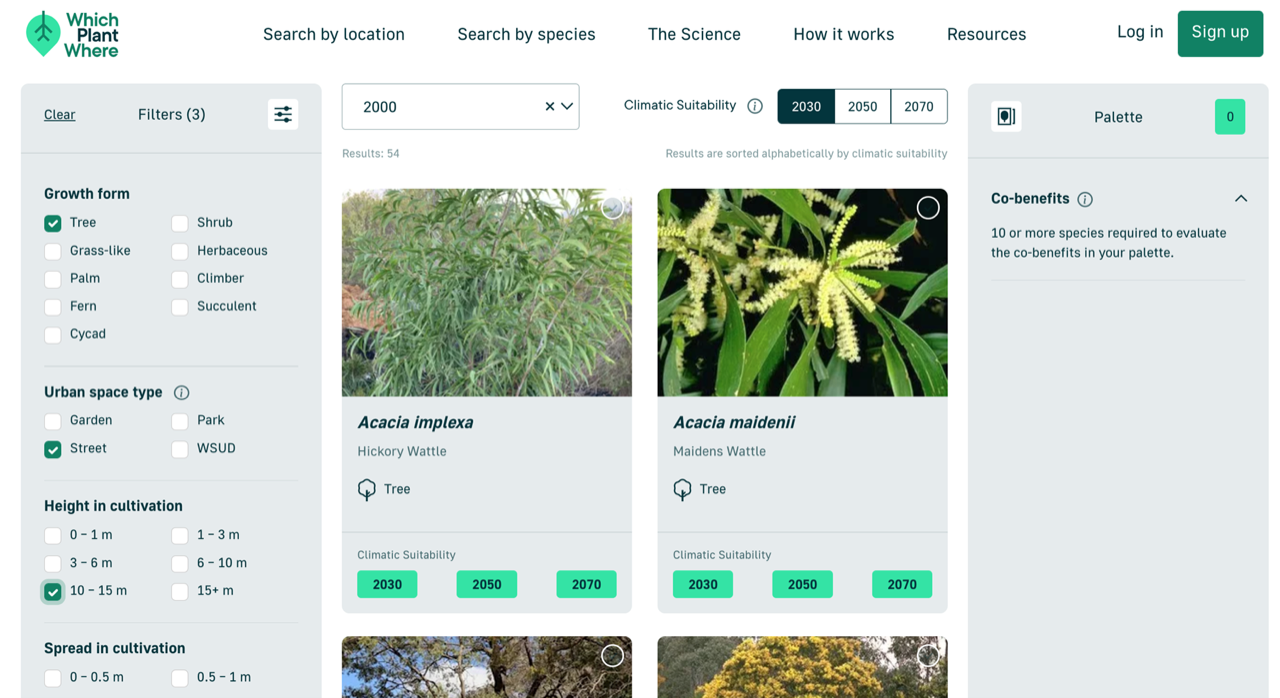Click the Sign up button

coord(1219,33)
